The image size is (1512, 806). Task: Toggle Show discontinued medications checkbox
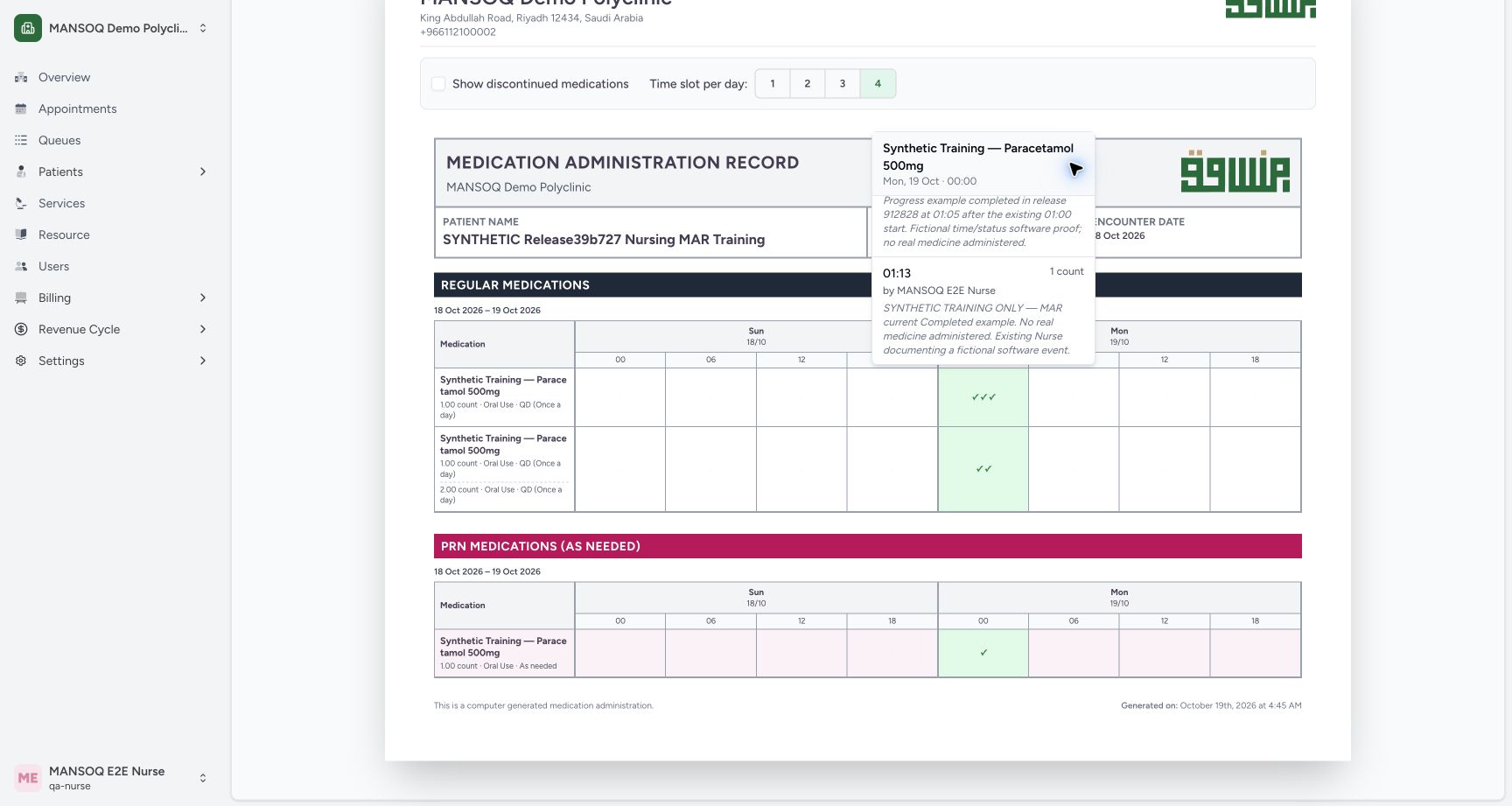tap(438, 84)
